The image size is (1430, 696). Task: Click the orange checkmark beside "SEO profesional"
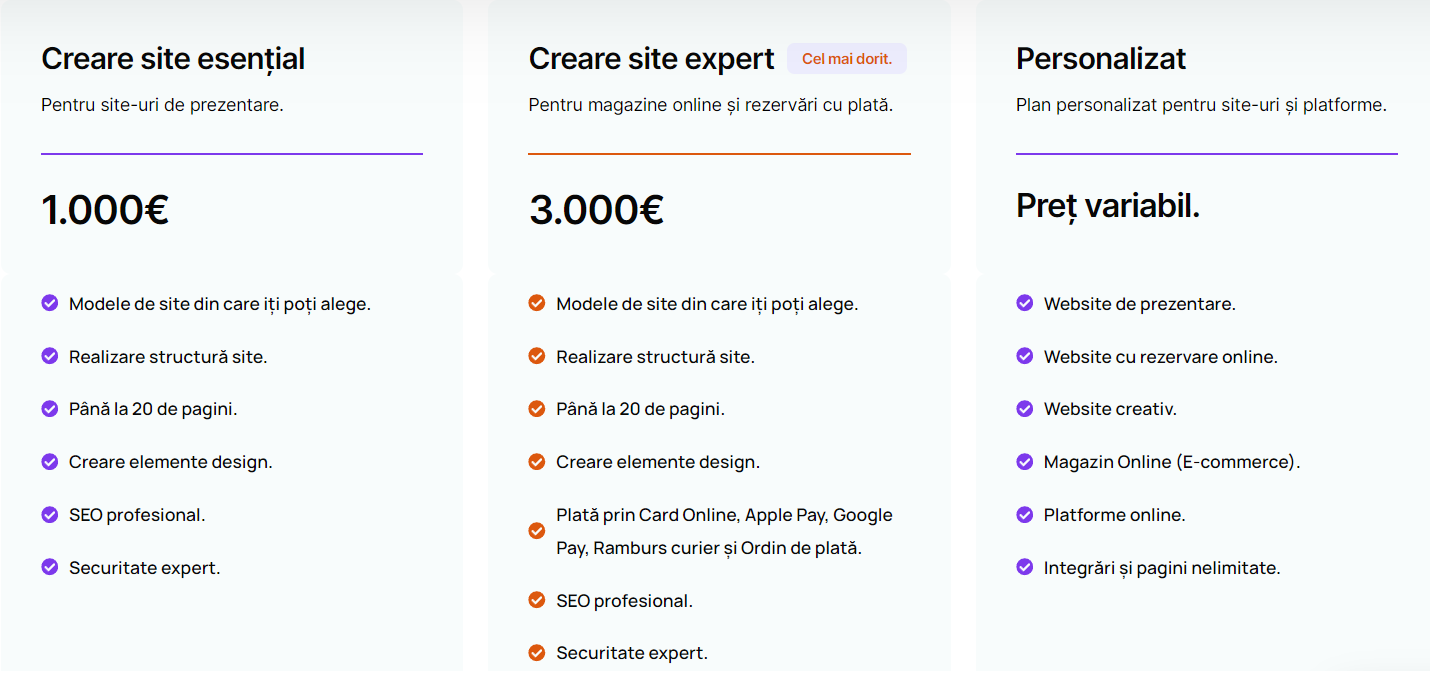click(537, 600)
